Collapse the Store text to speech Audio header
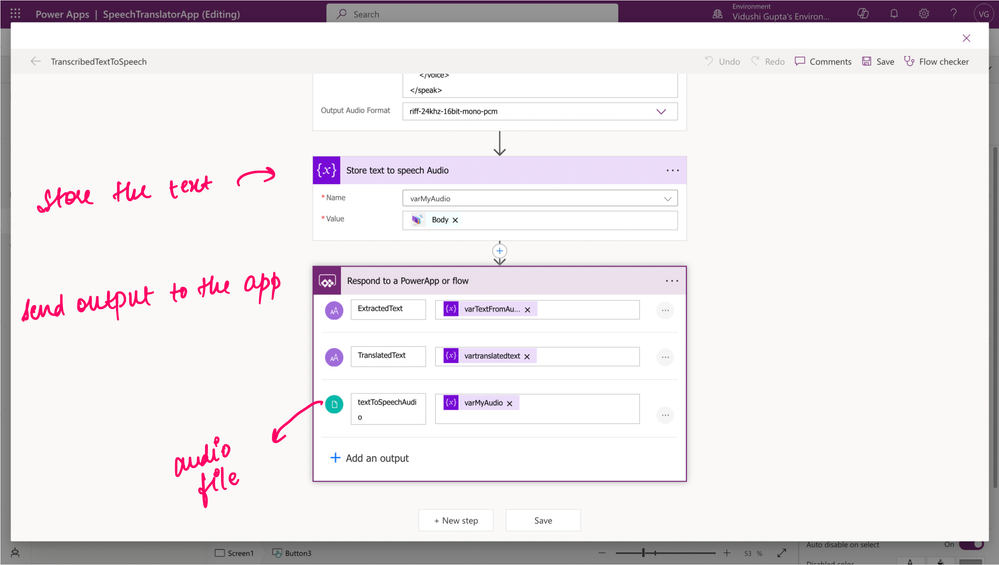Viewport: 999px width, 565px height. [x=500, y=170]
